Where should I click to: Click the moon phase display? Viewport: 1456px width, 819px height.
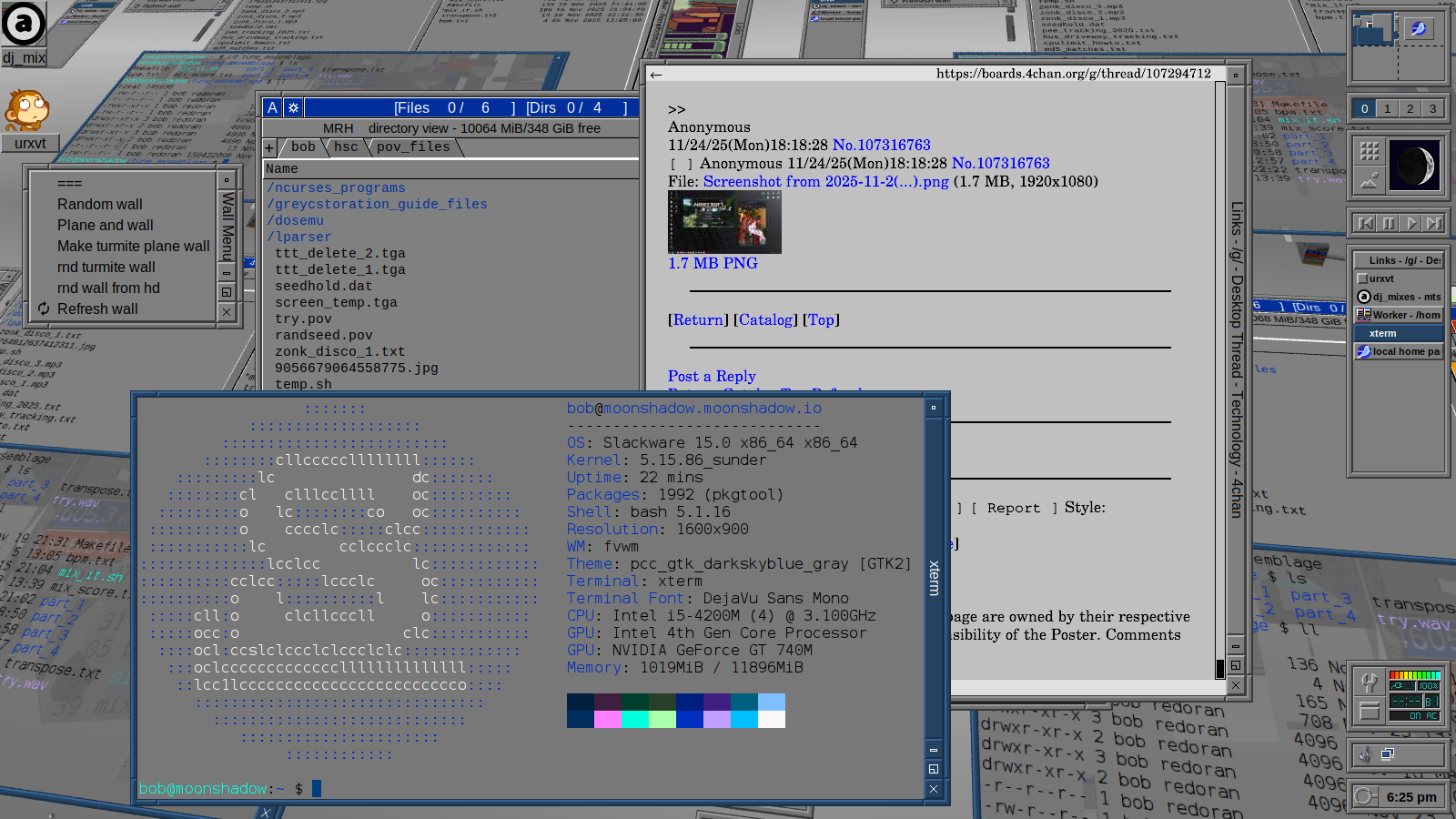pos(1415,165)
